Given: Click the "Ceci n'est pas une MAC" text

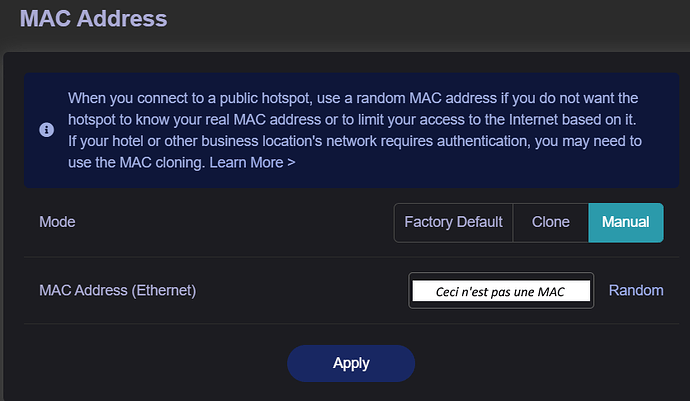Looking at the screenshot, I should tap(501, 291).
